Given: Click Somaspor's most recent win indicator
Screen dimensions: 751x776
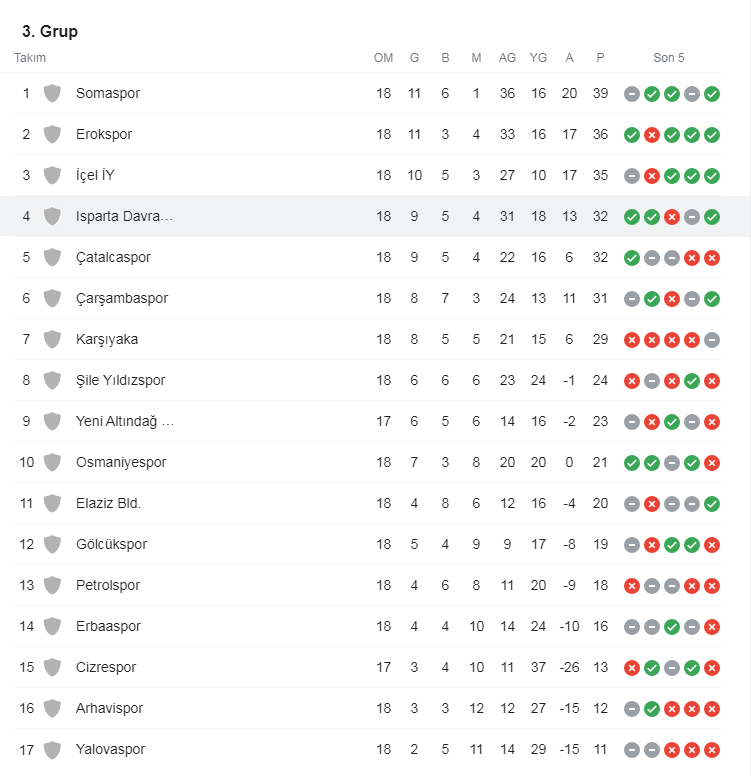Looking at the screenshot, I should pos(712,94).
